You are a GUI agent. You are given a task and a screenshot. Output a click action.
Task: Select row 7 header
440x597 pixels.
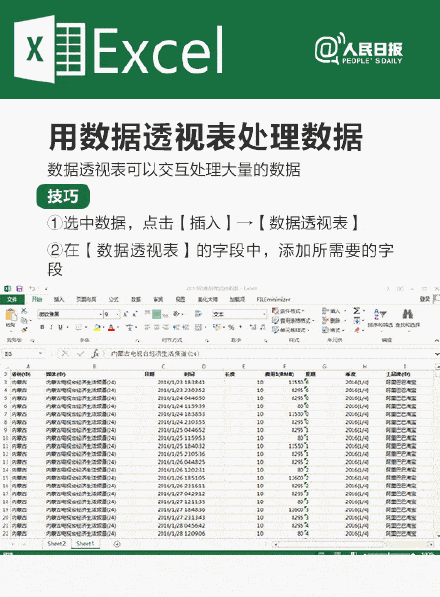(x=5, y=414)
